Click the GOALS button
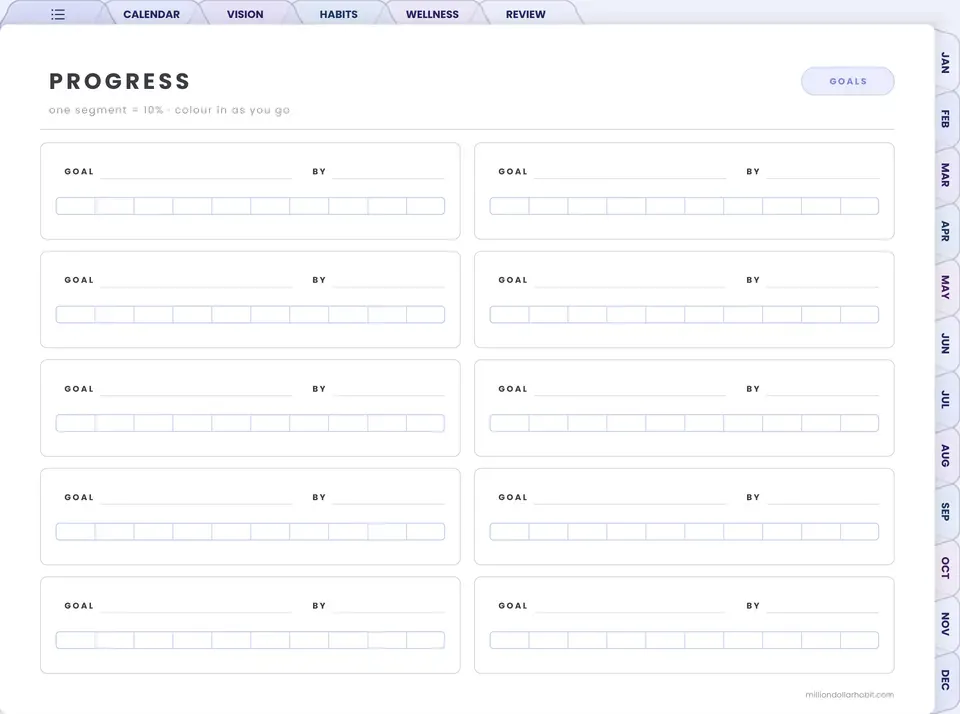Viewport: 960px width, 714px height. [847, 81]
